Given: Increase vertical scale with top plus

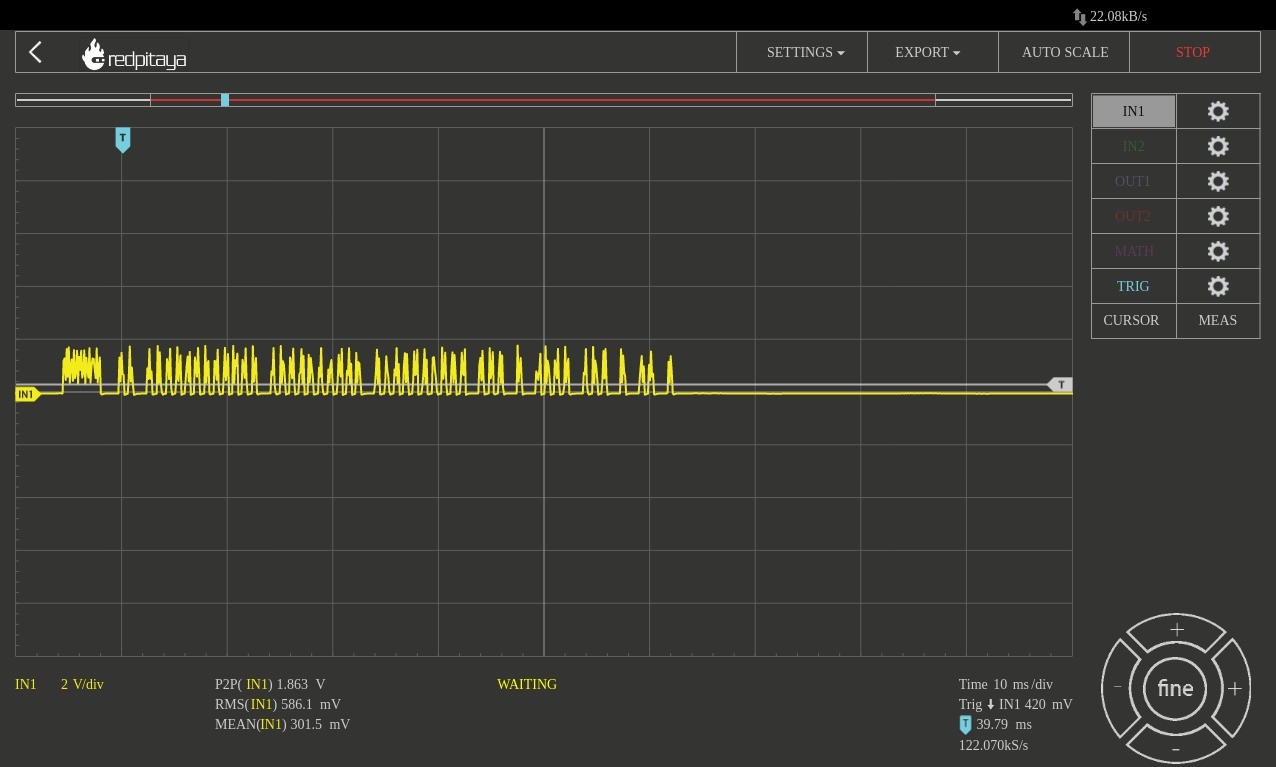Looking at the screenshot, I should (x=1177, y=630).
